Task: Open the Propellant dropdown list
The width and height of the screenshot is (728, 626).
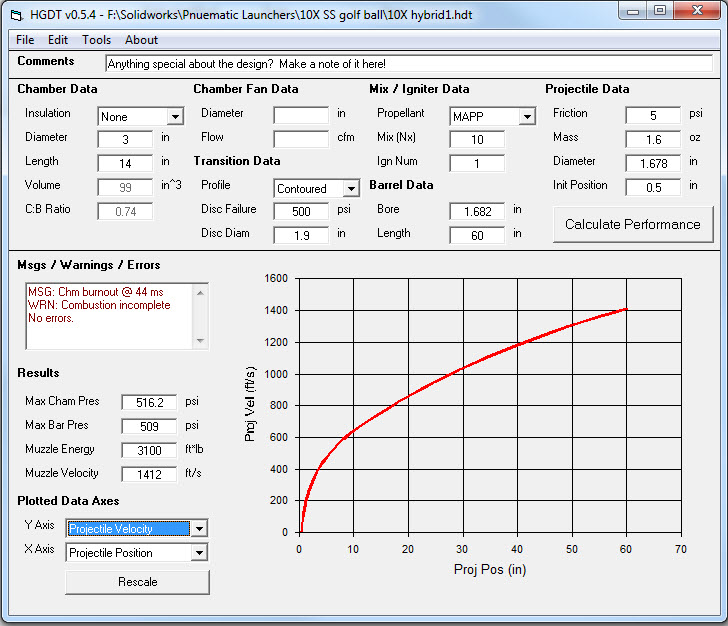Action: [526, 117]
